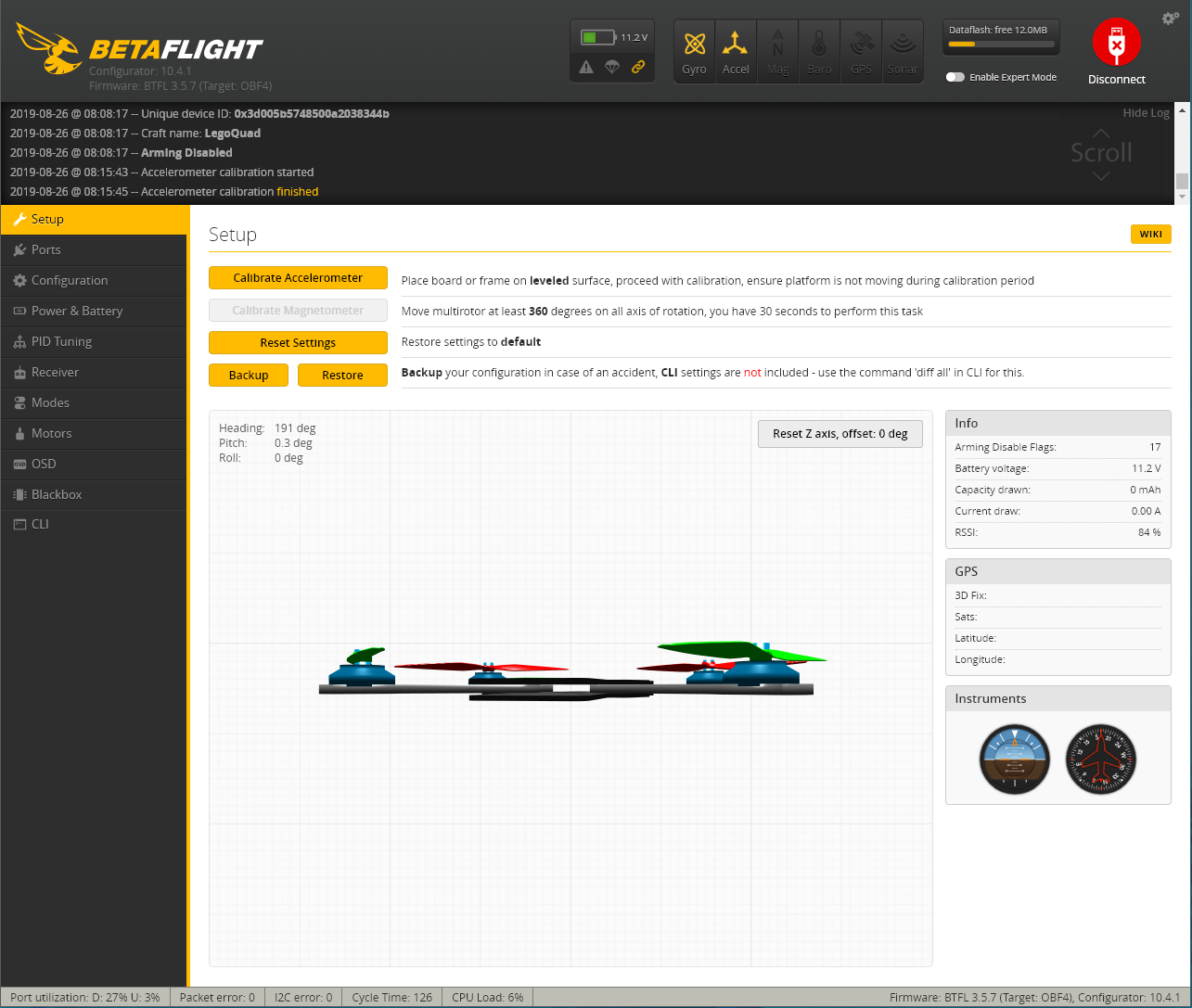Click the artificial horizon instrument

coord(1015,760)
